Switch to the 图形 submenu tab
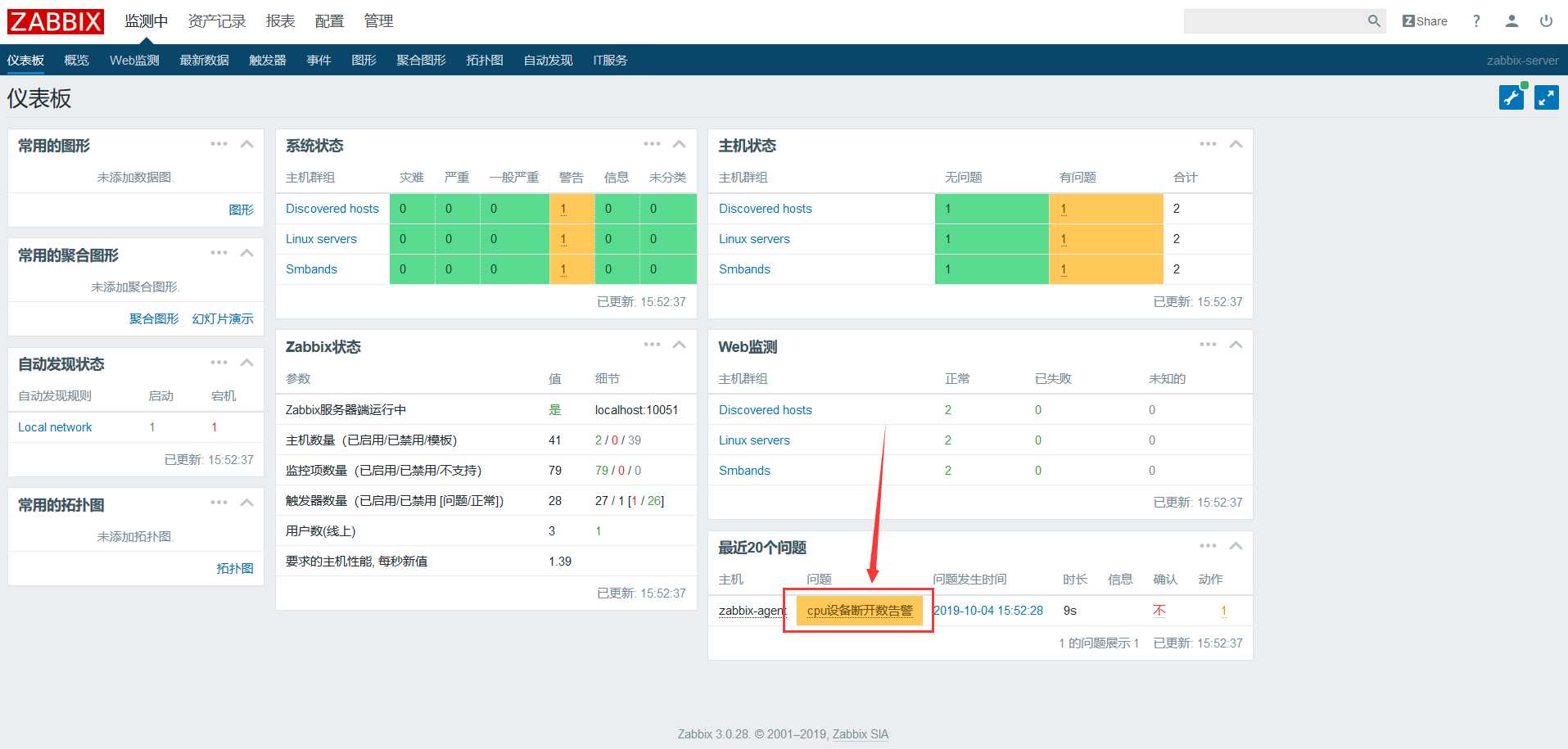Screen dimensions: 1568x749 pyautogui.click(x=364, y=61)
